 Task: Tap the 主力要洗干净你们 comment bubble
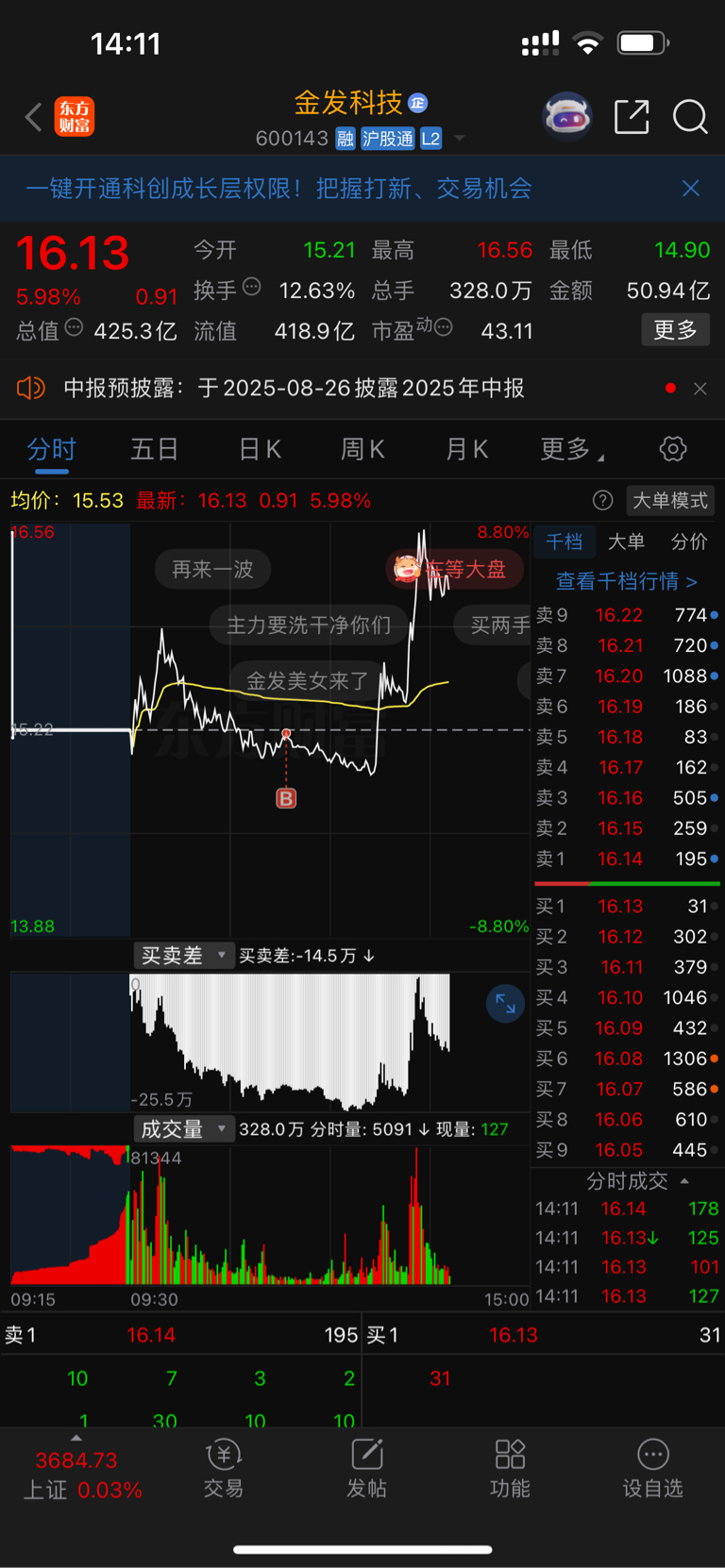tap(309, 625)
